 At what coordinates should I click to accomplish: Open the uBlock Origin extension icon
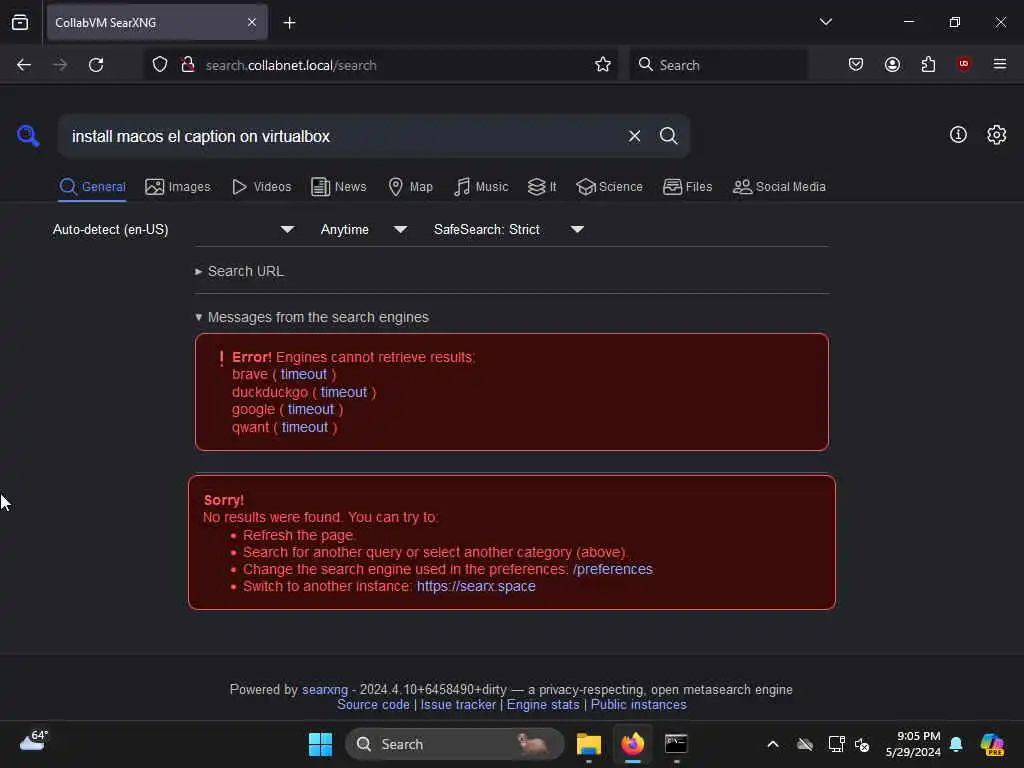[963, 64]
